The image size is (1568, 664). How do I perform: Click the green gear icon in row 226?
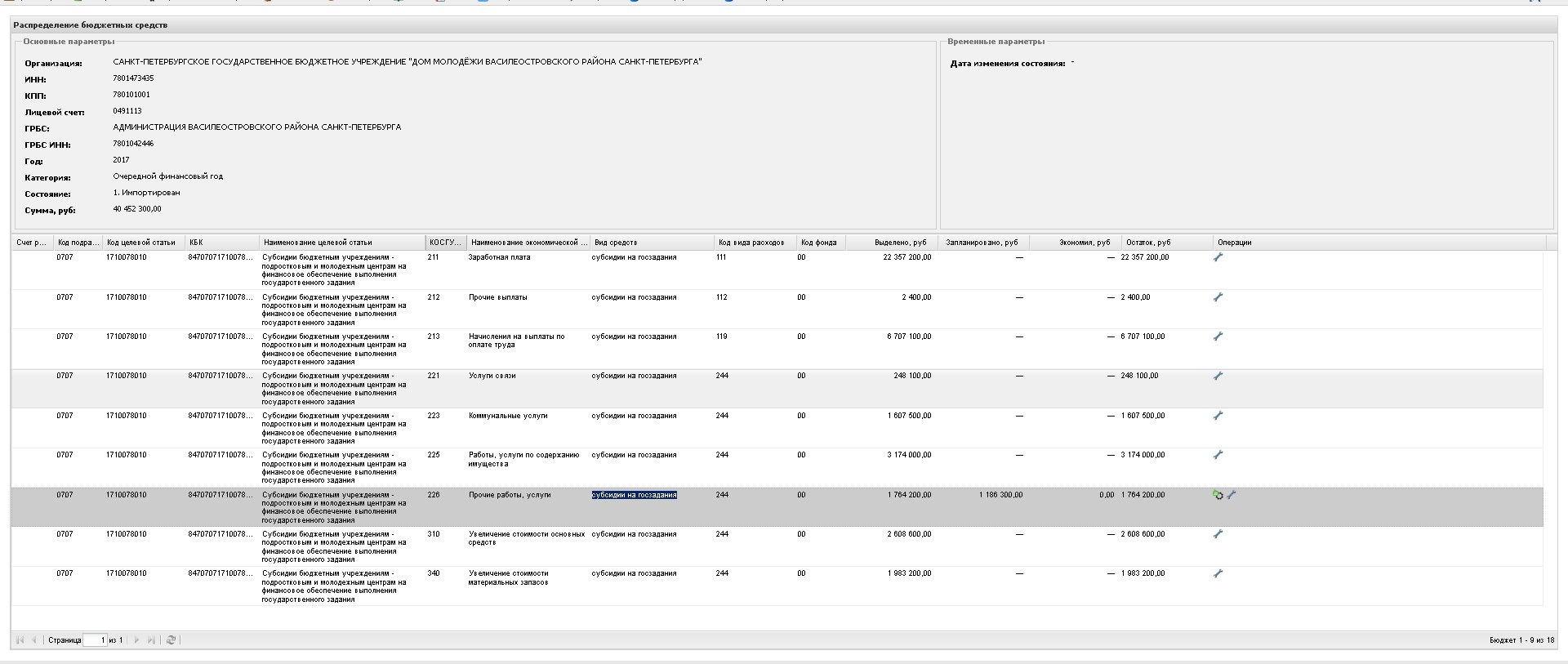point(1218,495)
